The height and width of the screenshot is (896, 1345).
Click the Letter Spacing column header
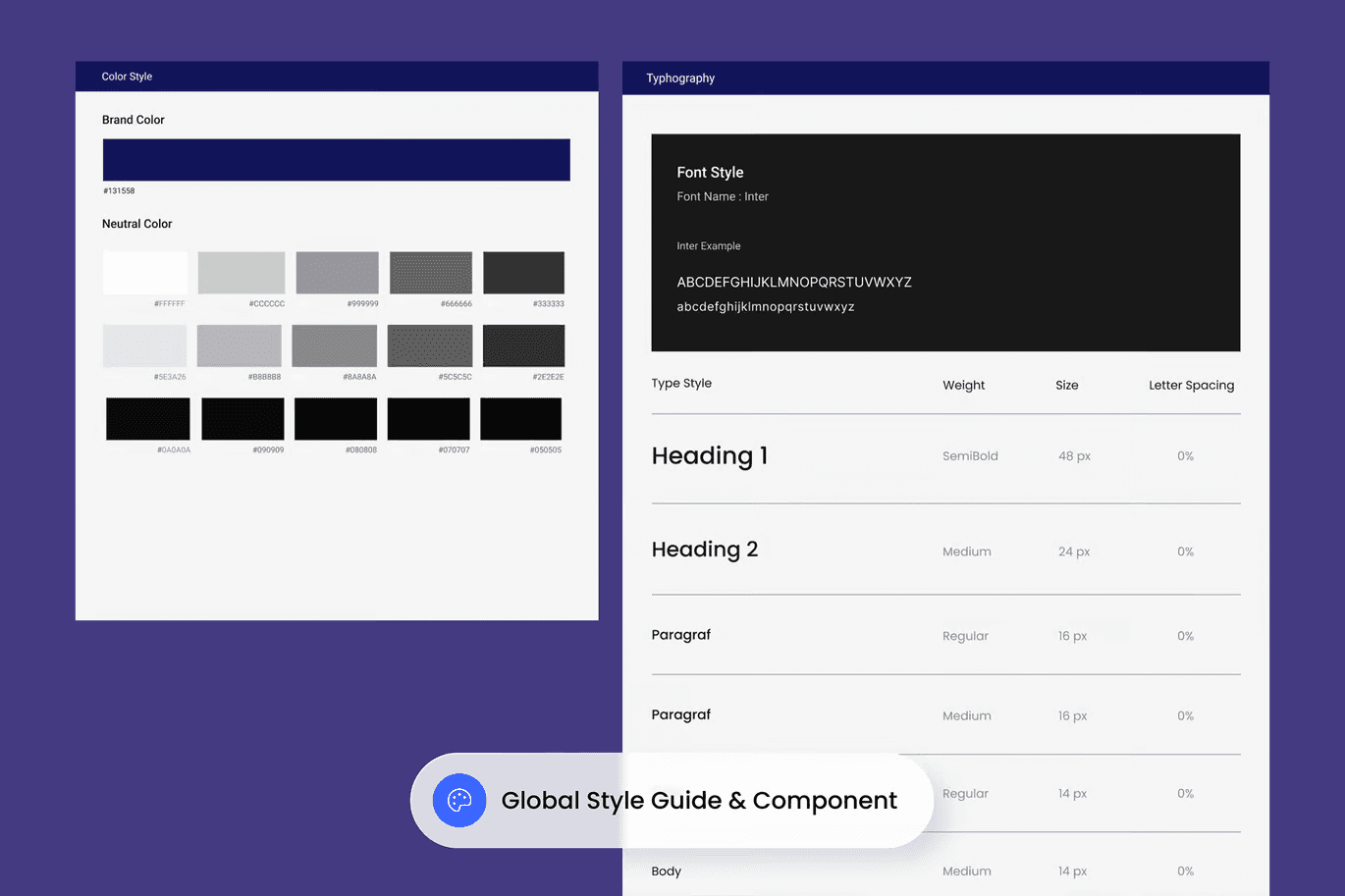pyautogui.click(x=1192, y=386)
